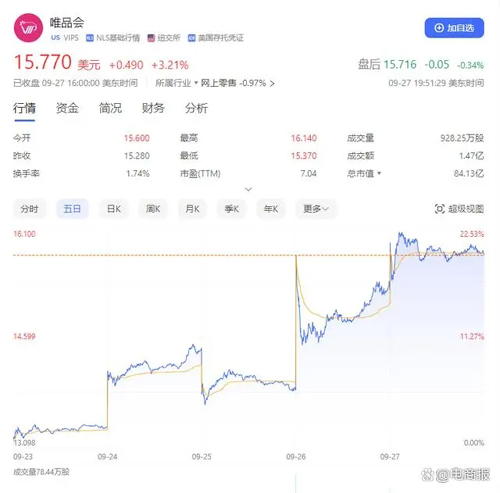The height and width of the screenshot is (493, 500).
Task: Switch to the 资金 tab
Action: coord(67,108)
